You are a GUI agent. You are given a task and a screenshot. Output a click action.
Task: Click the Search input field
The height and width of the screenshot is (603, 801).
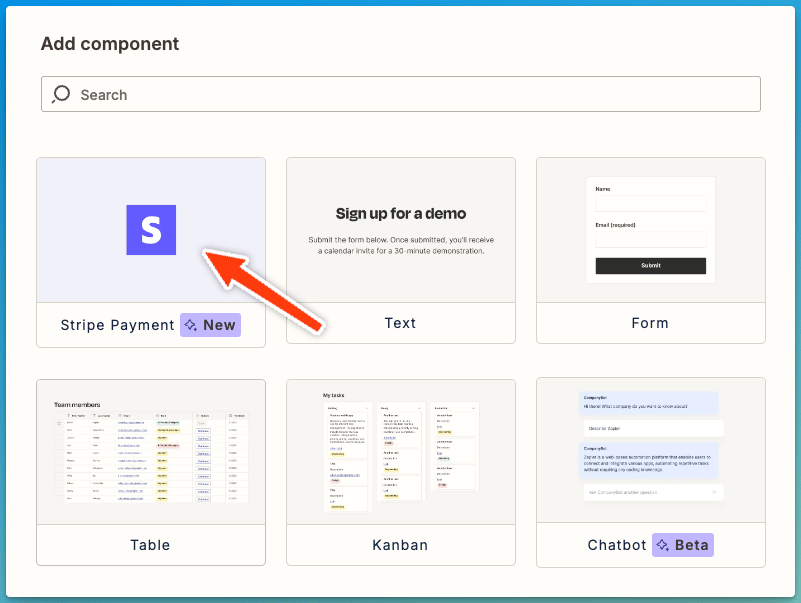(x=400, y=94)
